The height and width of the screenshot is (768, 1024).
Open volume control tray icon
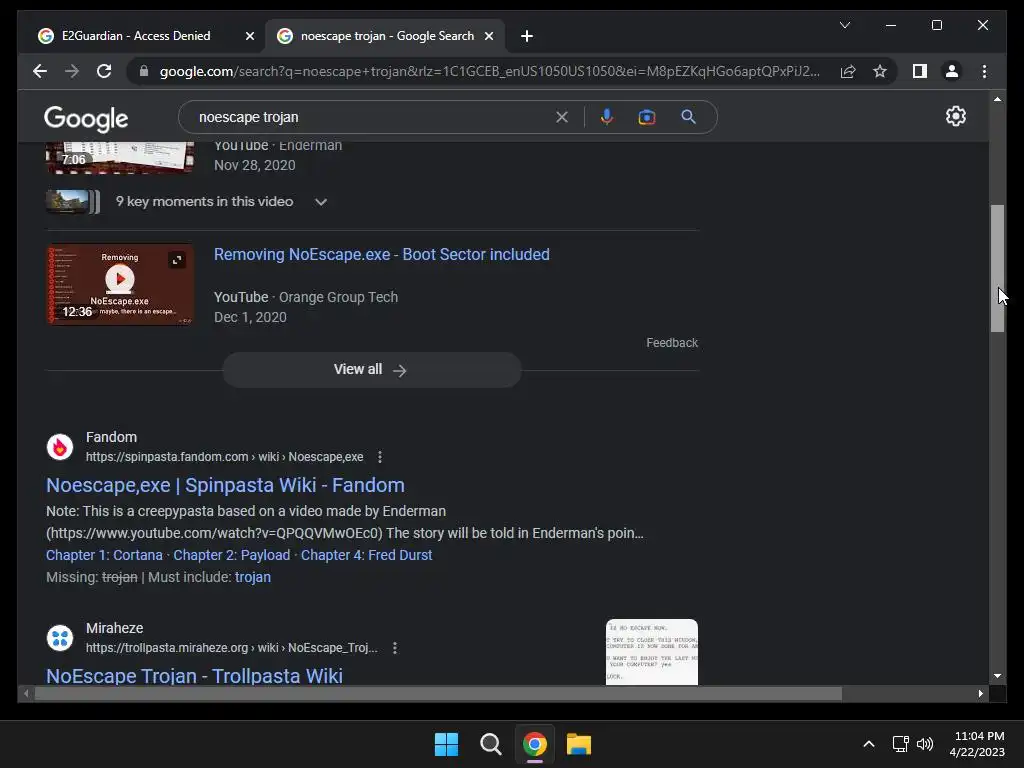925,744
